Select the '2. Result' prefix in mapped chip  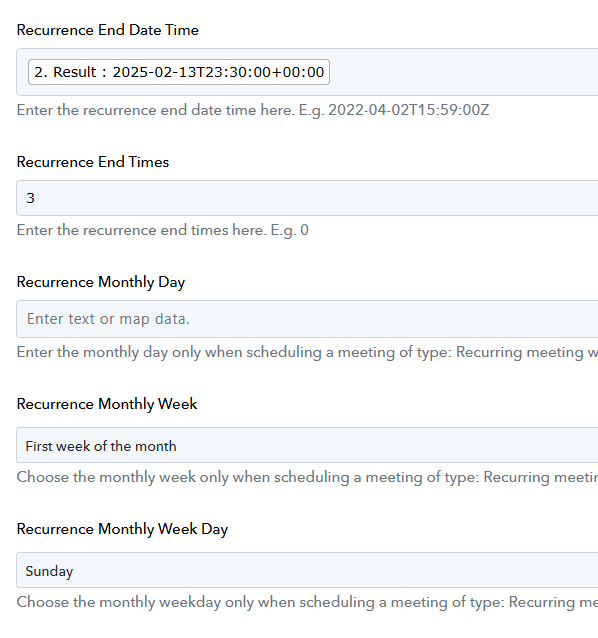pyautogui.click(x=65, y=72)
